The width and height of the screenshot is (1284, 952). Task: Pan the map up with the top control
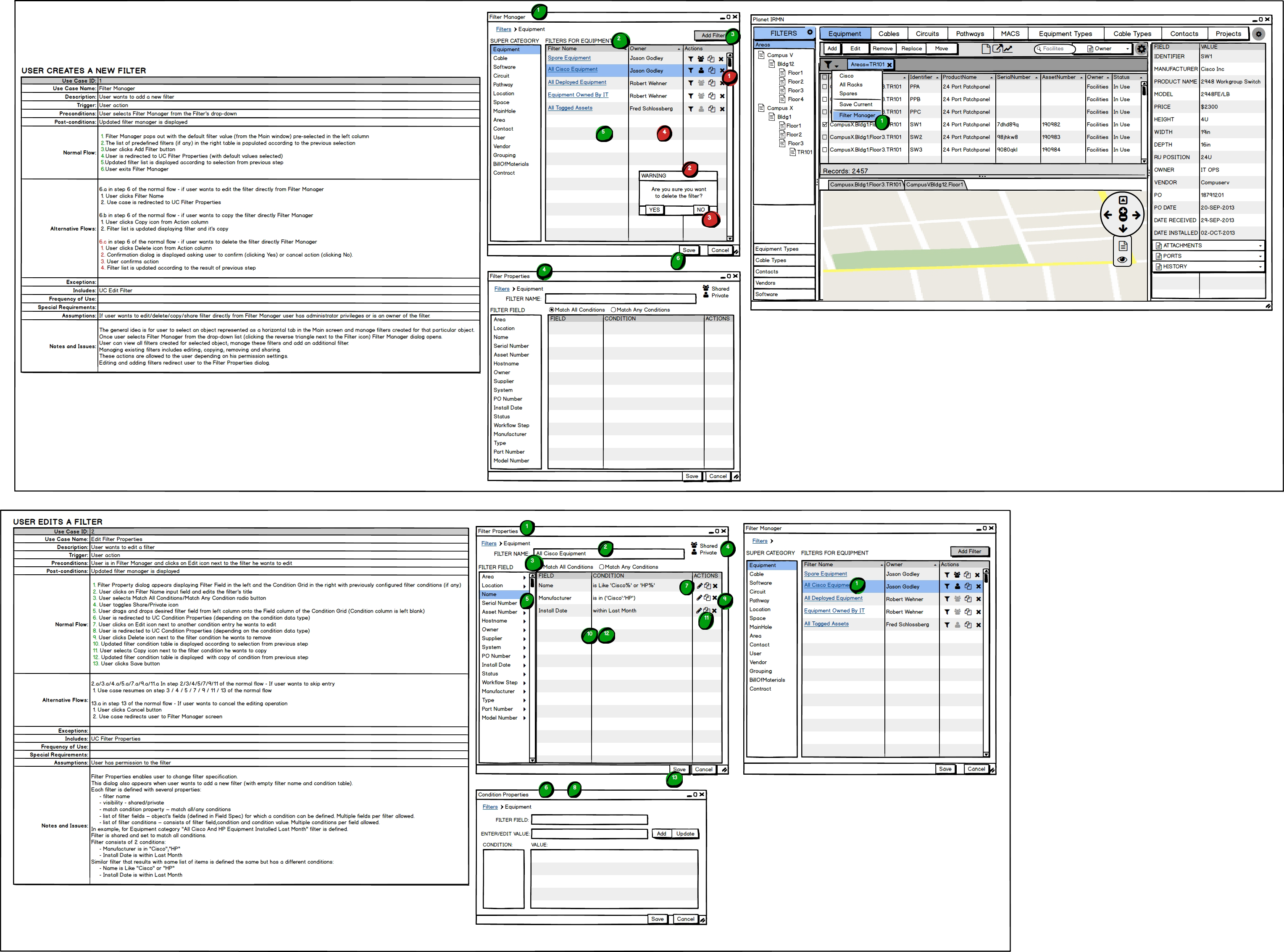[x=1123, y=200]
